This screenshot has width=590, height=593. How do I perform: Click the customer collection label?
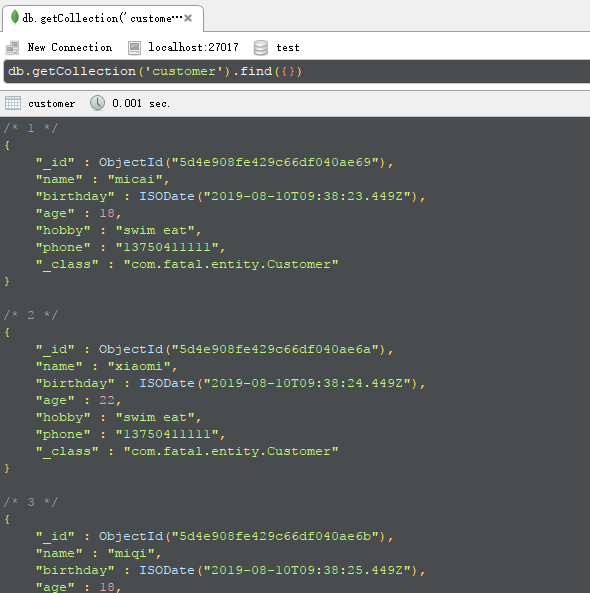pos(51,104)
